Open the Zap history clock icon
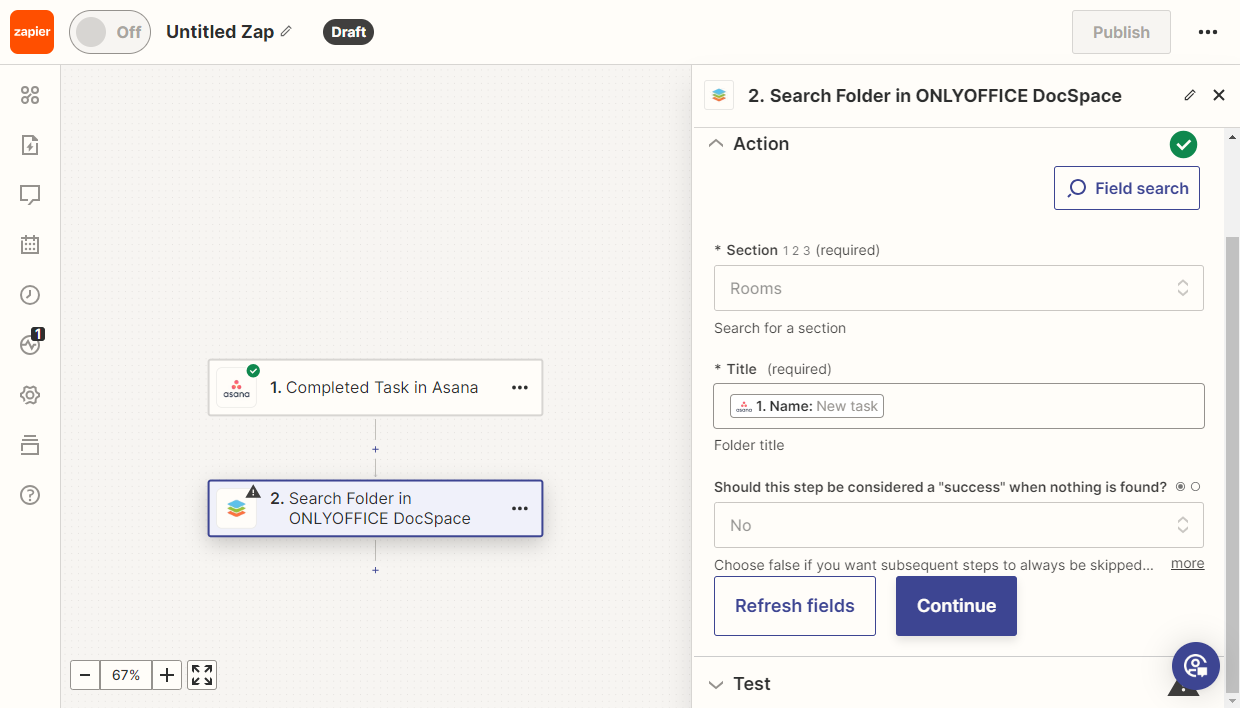1240x708 pixels. pos(30,295)
